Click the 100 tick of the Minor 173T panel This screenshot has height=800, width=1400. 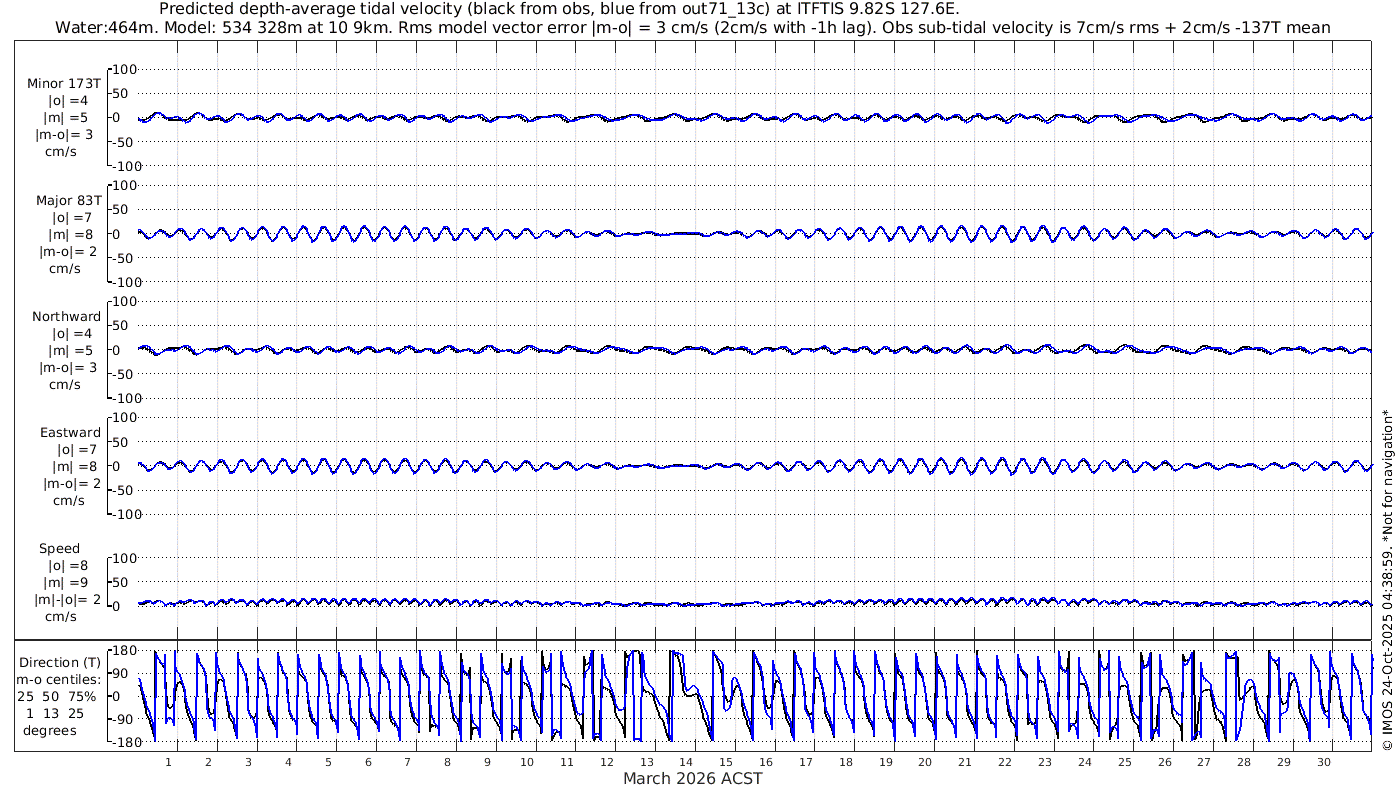(123, 69)
